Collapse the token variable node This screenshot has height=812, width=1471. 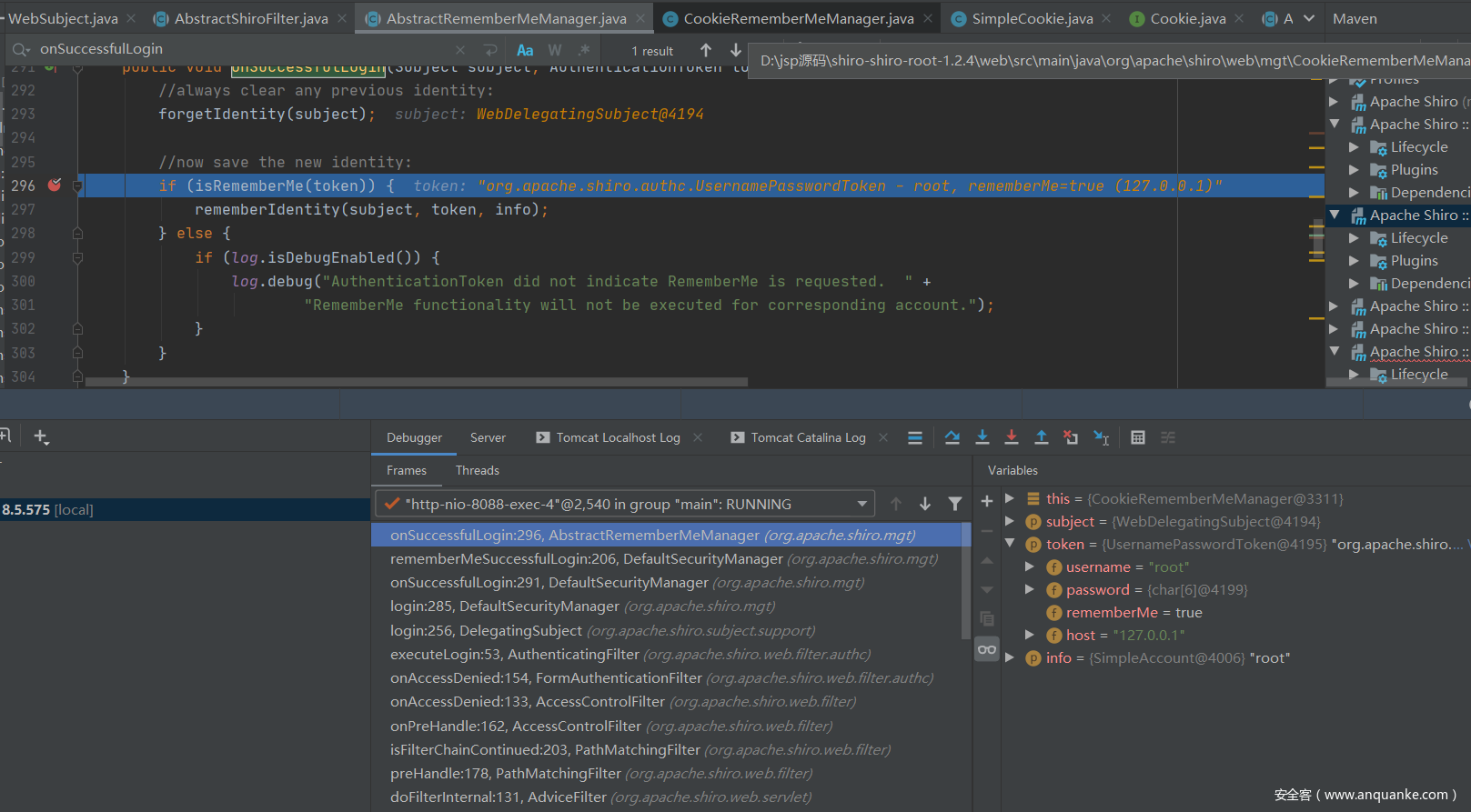tap(1010, 544)
